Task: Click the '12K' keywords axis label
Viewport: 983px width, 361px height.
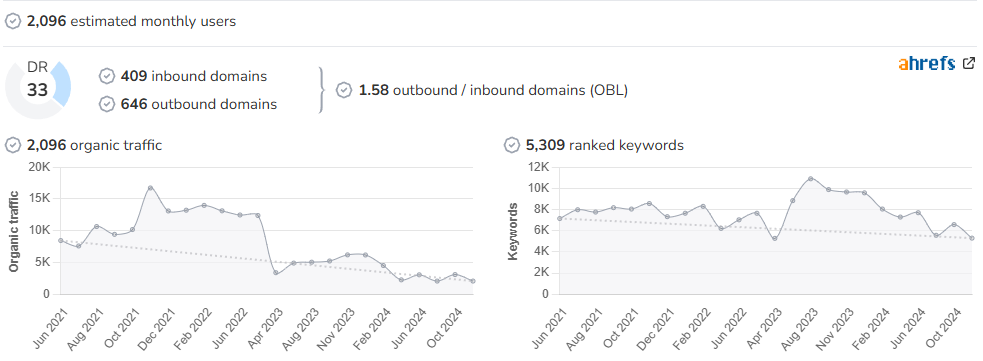Action: (x=538, y=167)
